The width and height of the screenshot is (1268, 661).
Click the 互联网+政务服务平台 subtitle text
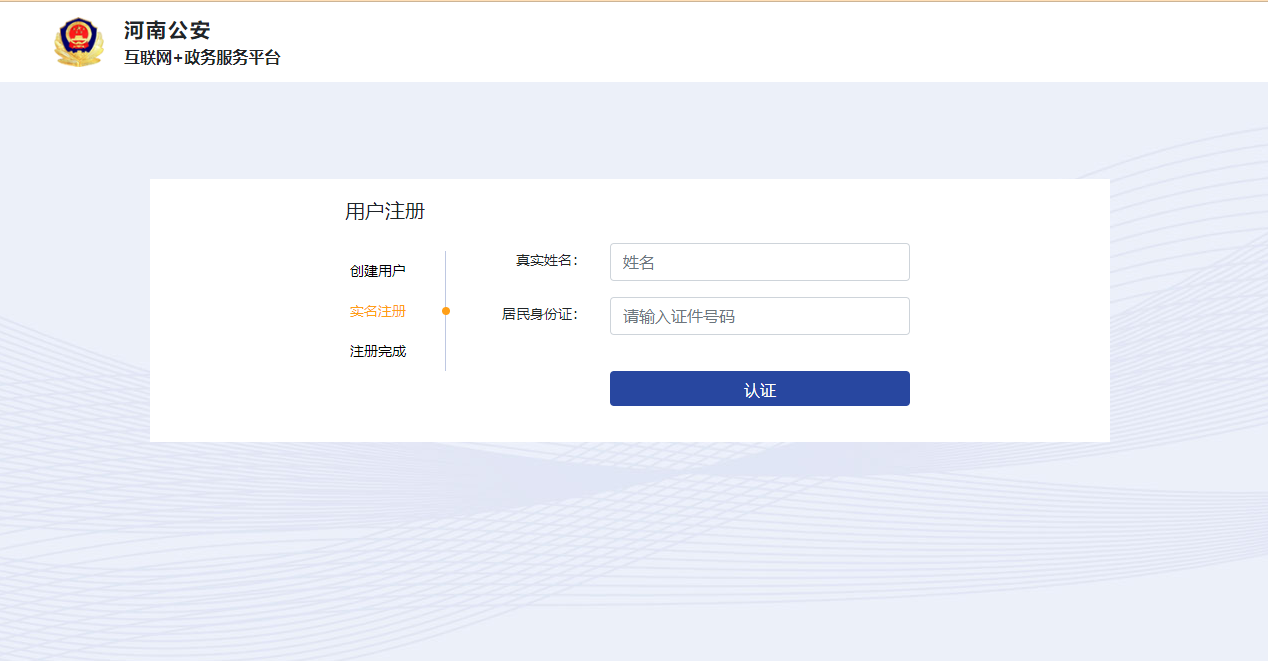click(202, 58)
